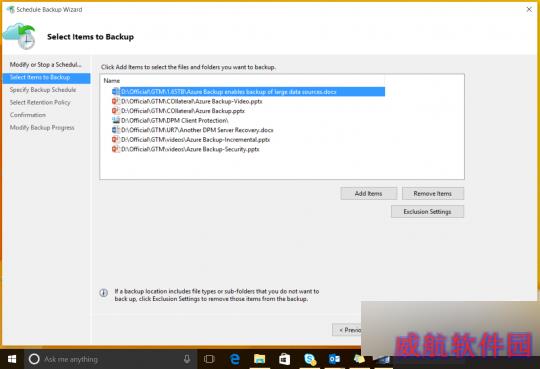Select the Select Items to Backup step

tap(46, 78)
